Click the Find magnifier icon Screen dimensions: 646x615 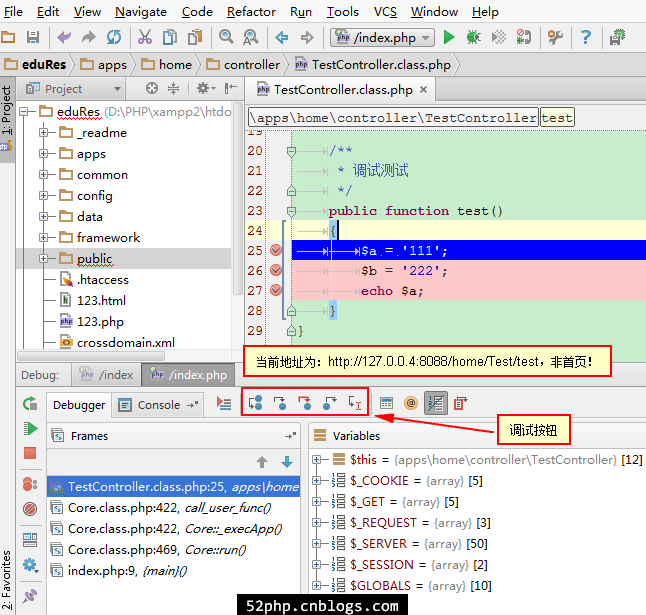click(226, 37)
